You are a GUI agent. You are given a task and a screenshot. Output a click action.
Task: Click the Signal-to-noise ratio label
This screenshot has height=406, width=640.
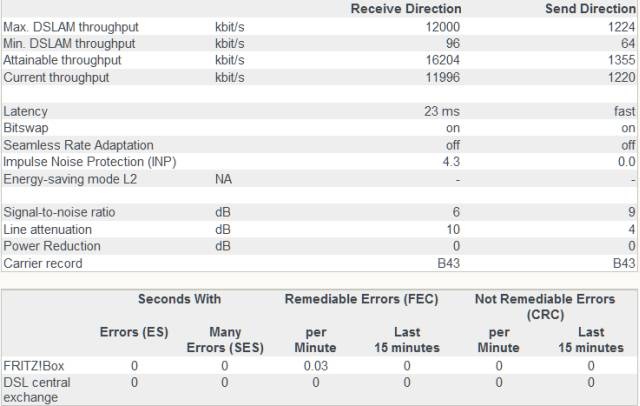pos(65,213)
